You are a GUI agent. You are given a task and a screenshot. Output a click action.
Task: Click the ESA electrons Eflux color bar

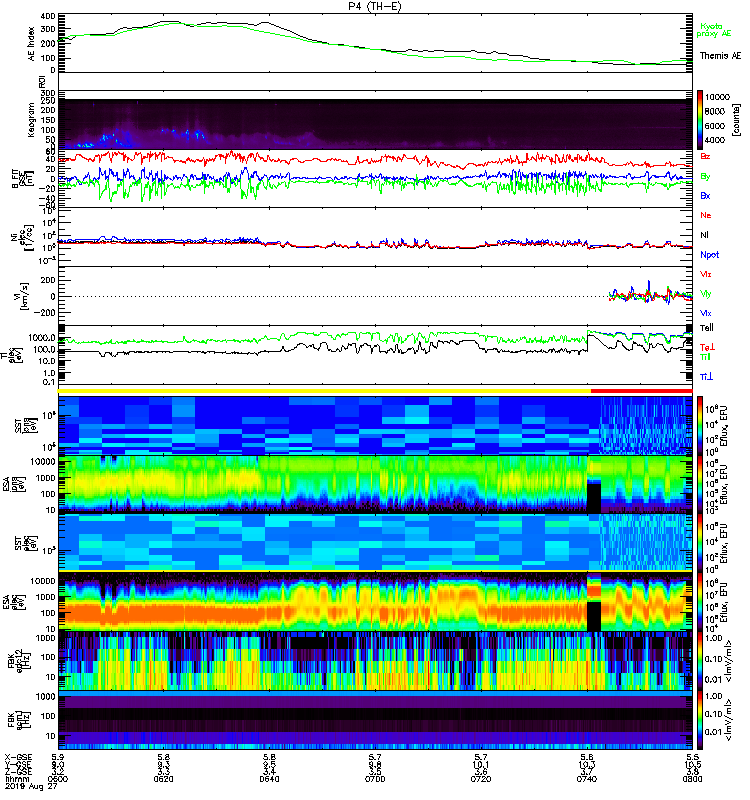[x=699, y=602]
